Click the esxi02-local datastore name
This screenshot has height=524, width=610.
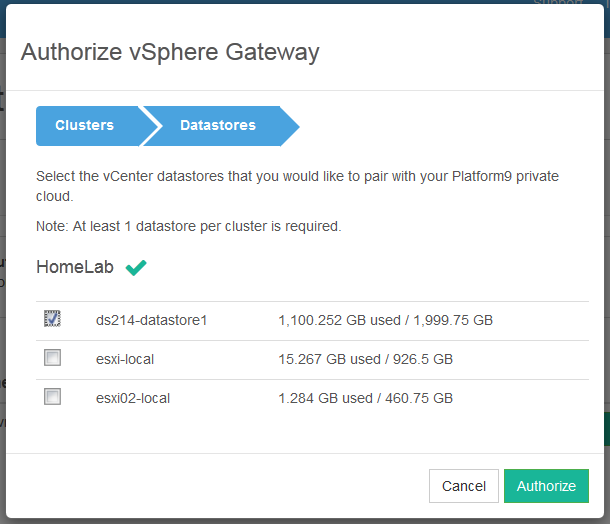click(132, 398)
